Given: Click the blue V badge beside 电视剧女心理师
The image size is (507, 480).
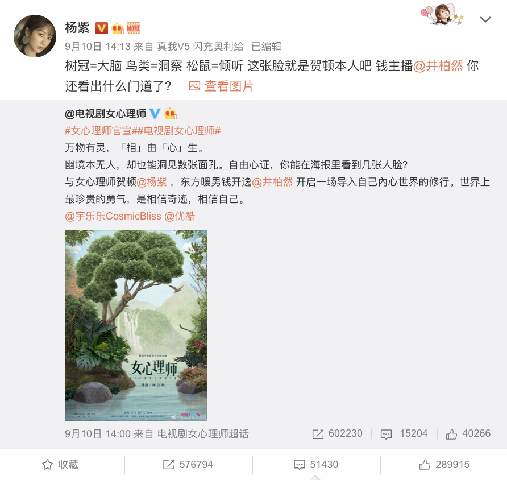Looking at the screenshot, I should point(154,114).
